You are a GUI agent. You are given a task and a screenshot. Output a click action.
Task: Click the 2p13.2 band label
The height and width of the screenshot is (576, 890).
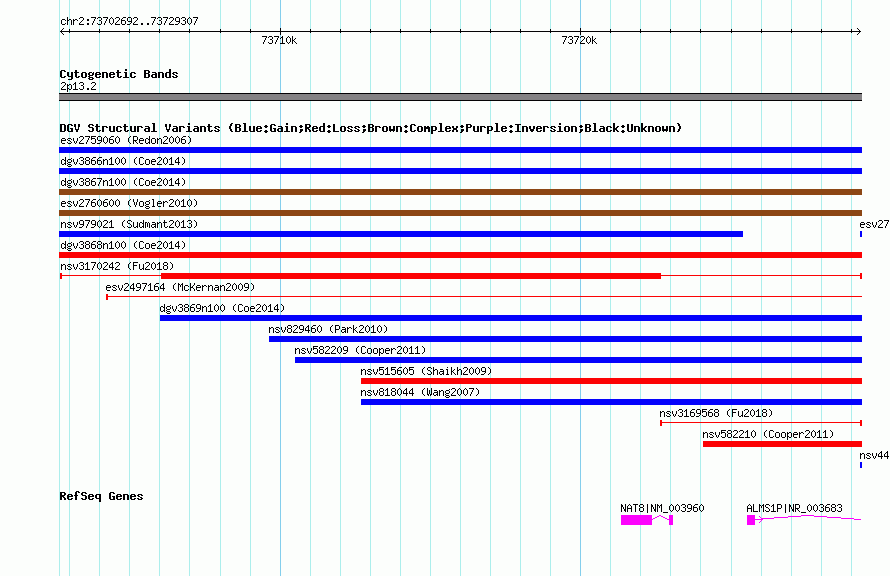78,86
